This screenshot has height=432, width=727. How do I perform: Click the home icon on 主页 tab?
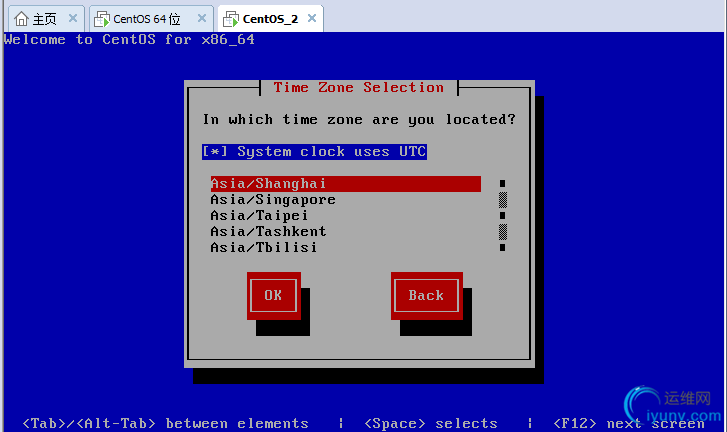[21, 19]
